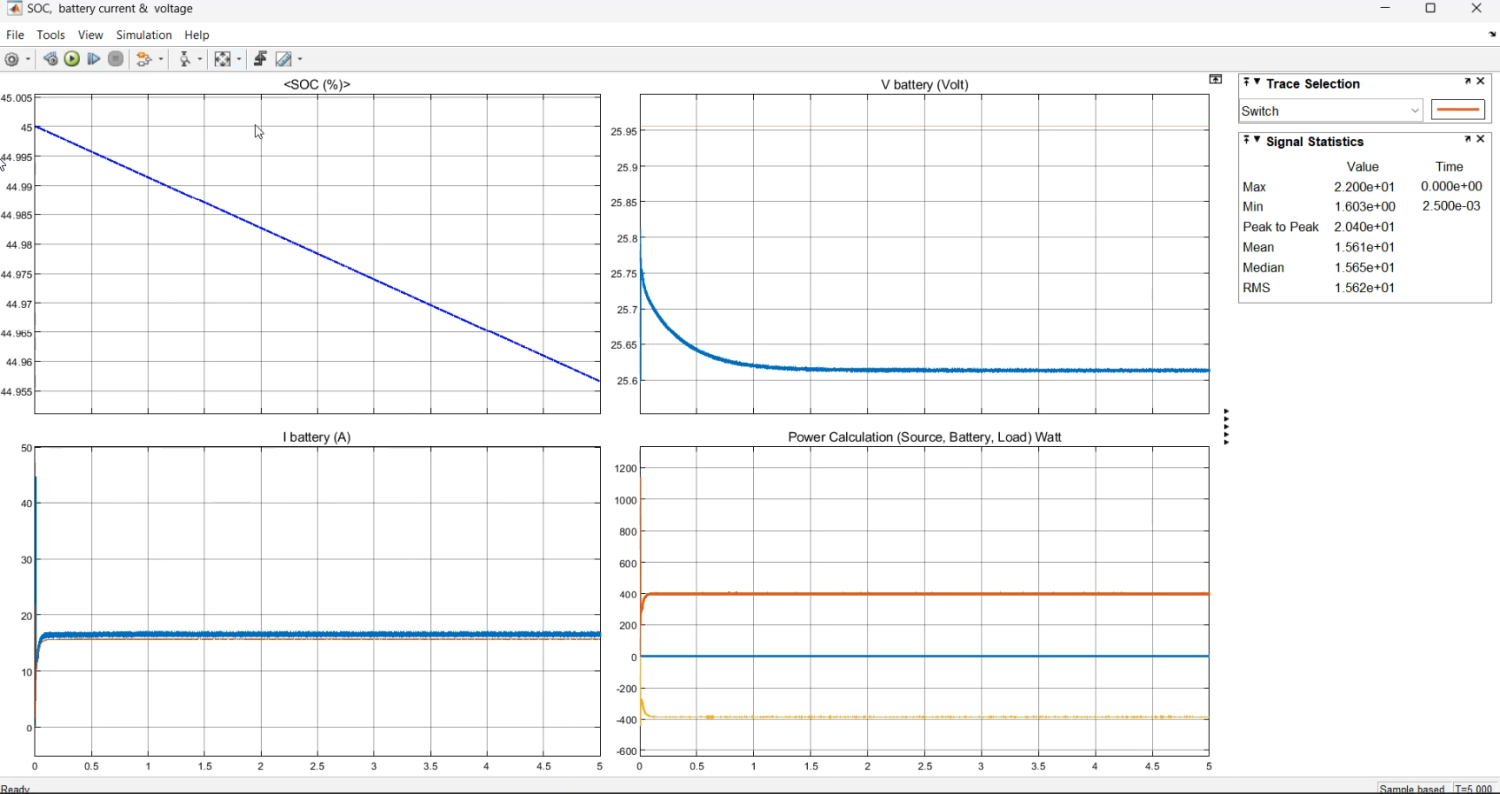Collapse the Trace Selection panel
This screenshot has height=794, width=1500.
pyautogui.click(x=1257, y=83)
